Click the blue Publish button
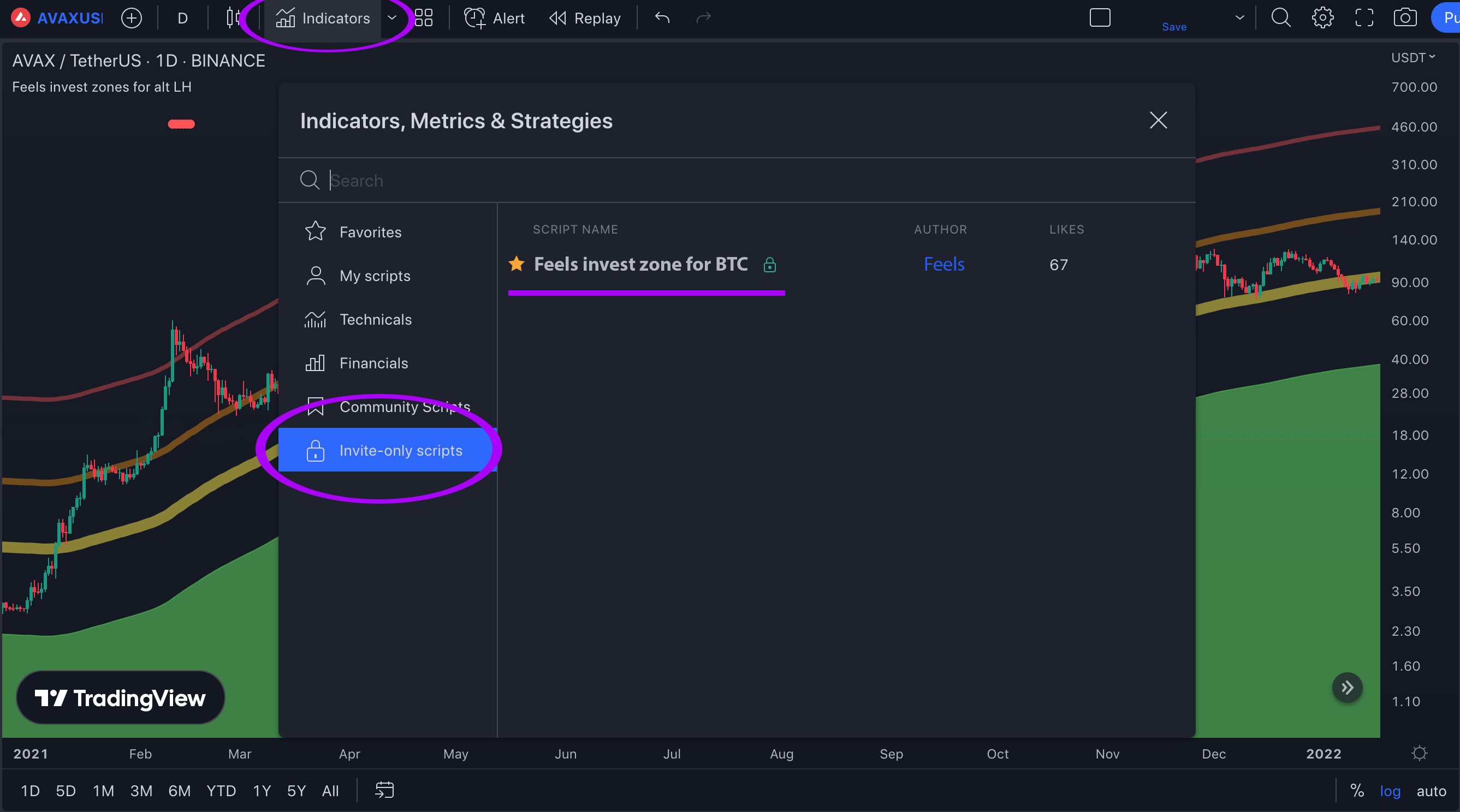This screenshot has height=812, width=1460. [1446, 18]
